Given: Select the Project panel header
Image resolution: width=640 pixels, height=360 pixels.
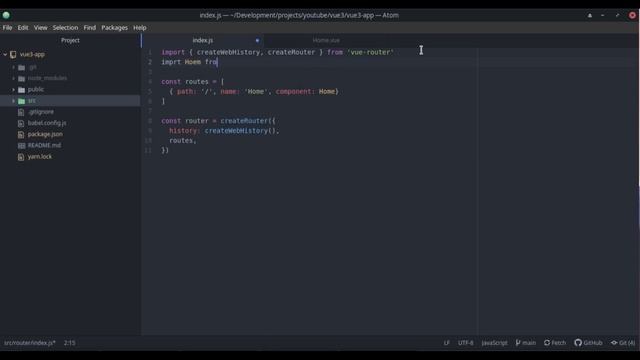Looking at the screenshot, I should [70, 40].
